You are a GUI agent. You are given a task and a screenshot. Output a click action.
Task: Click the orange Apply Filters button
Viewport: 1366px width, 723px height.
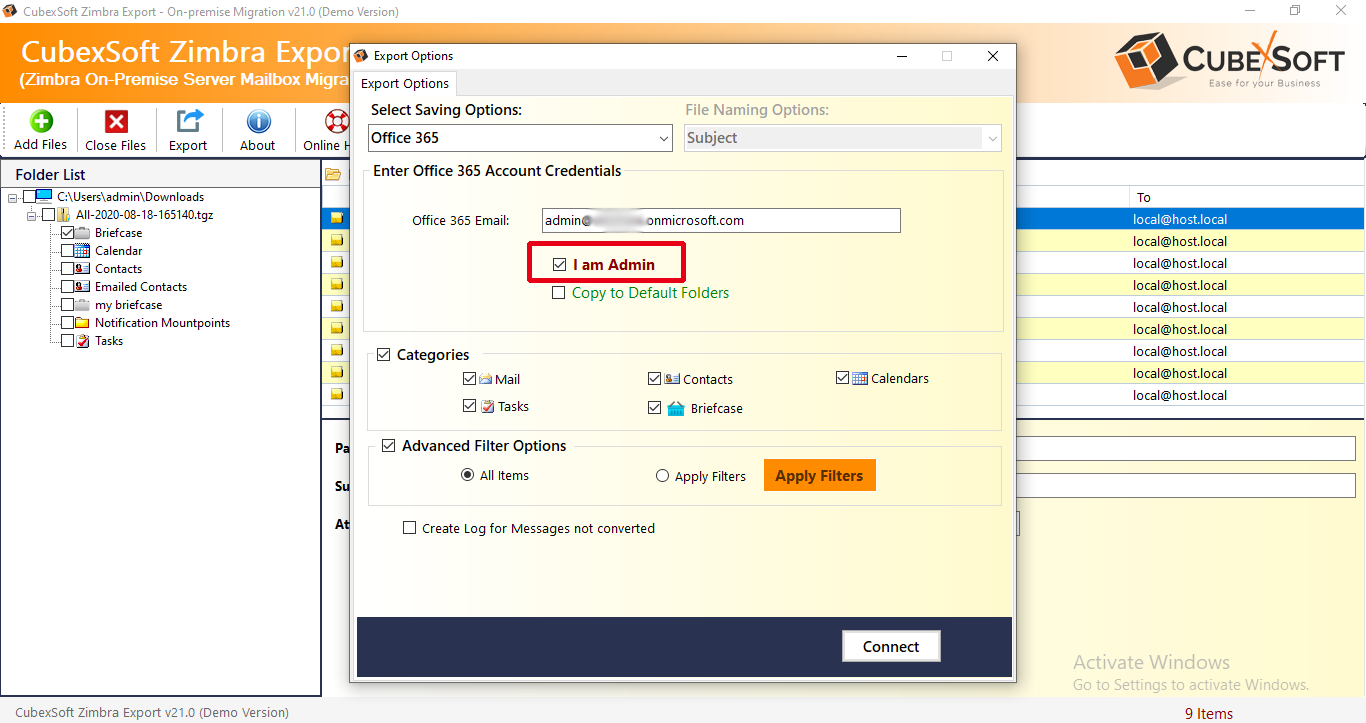pyautogui.click(x=820, y=475)
